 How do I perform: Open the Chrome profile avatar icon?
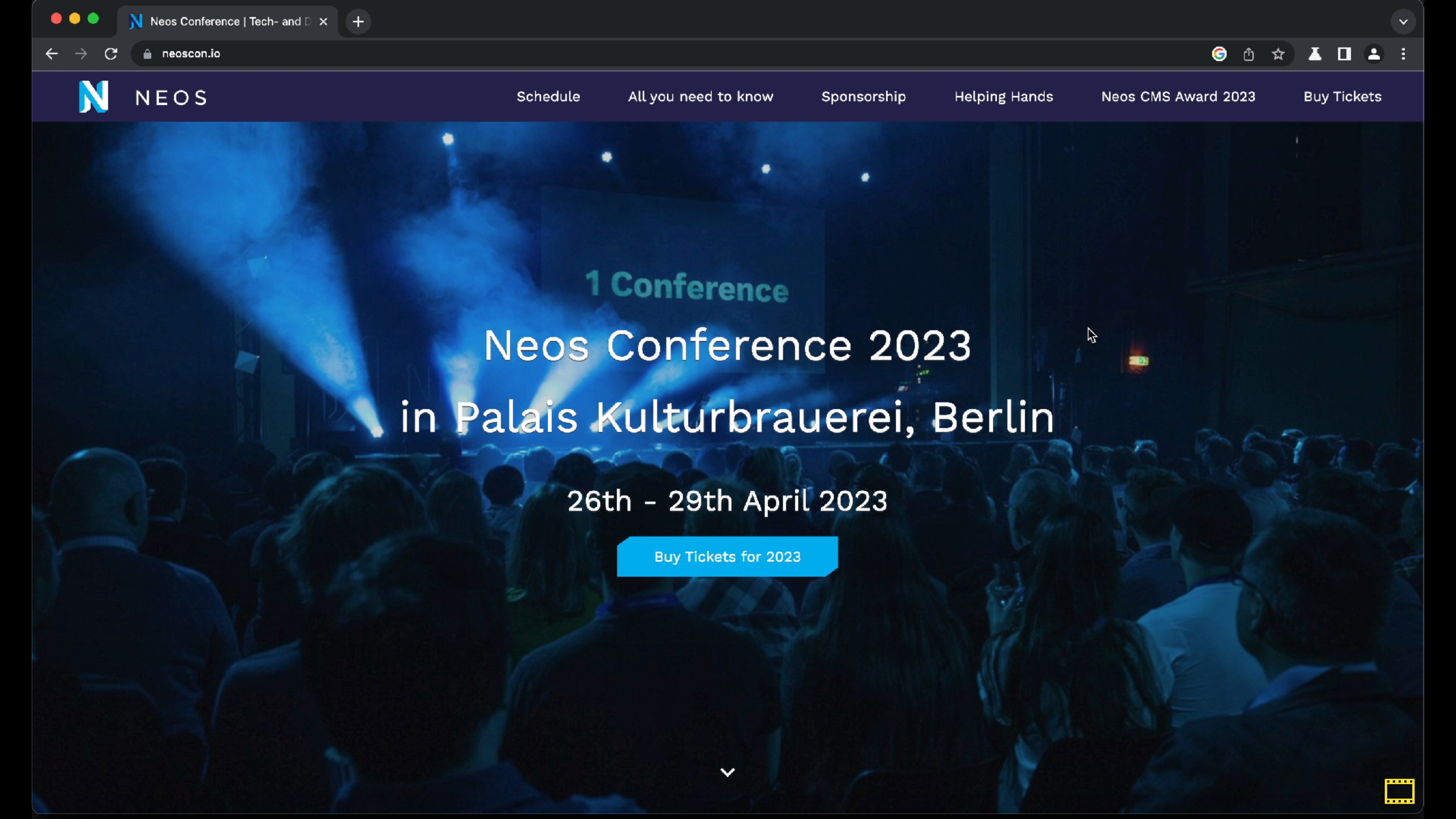click(1374, 54)
